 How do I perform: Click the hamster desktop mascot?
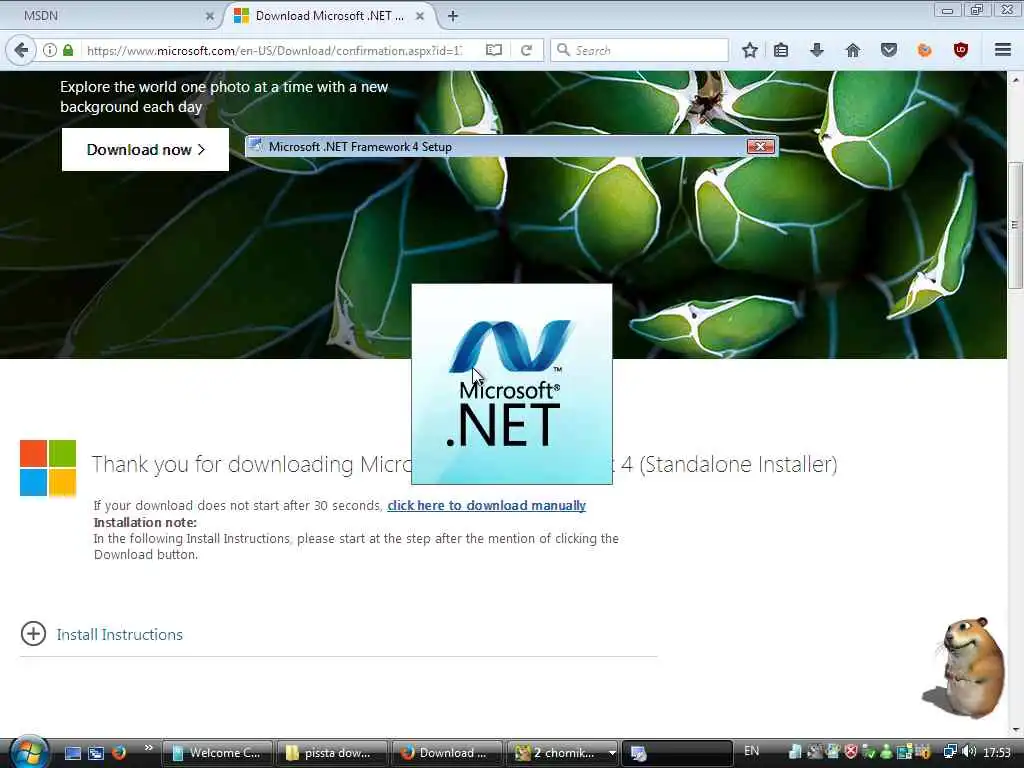point(965,667)
